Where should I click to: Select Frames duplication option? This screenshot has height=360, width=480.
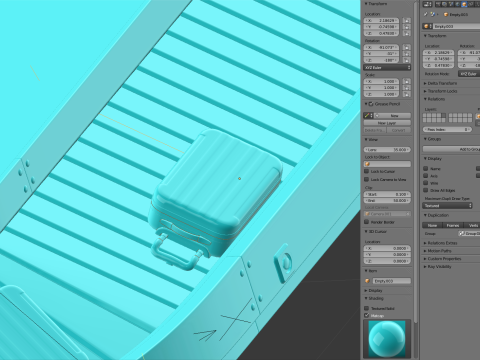click(452, 225)
